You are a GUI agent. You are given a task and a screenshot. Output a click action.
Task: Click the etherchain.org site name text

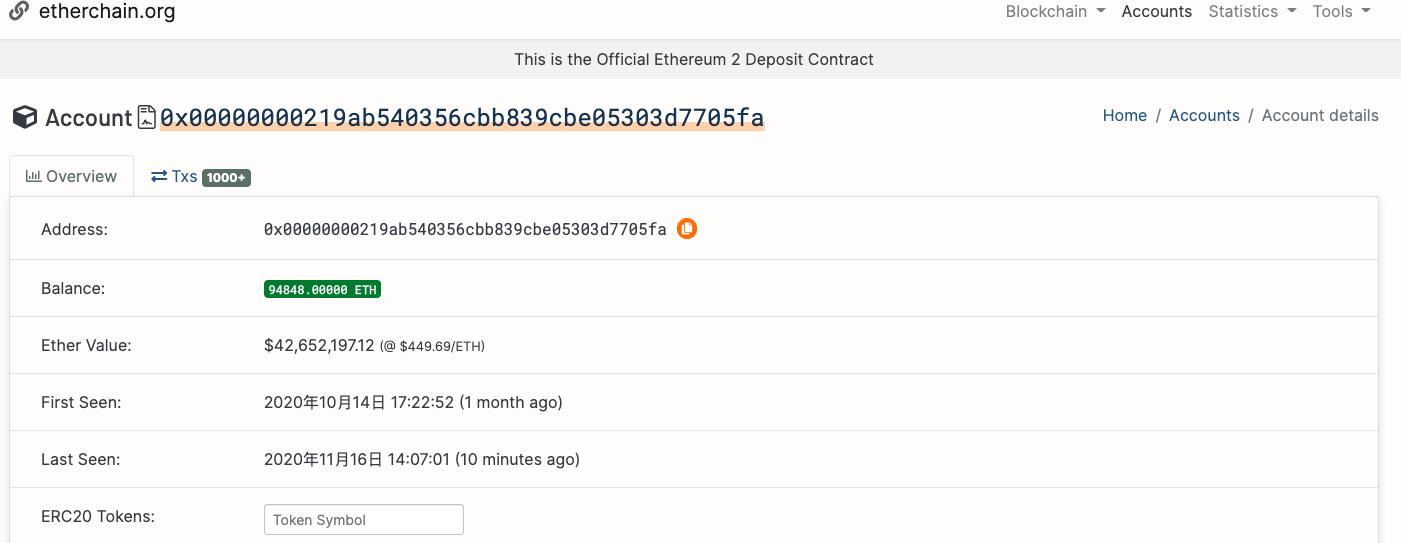click(106, 12)
